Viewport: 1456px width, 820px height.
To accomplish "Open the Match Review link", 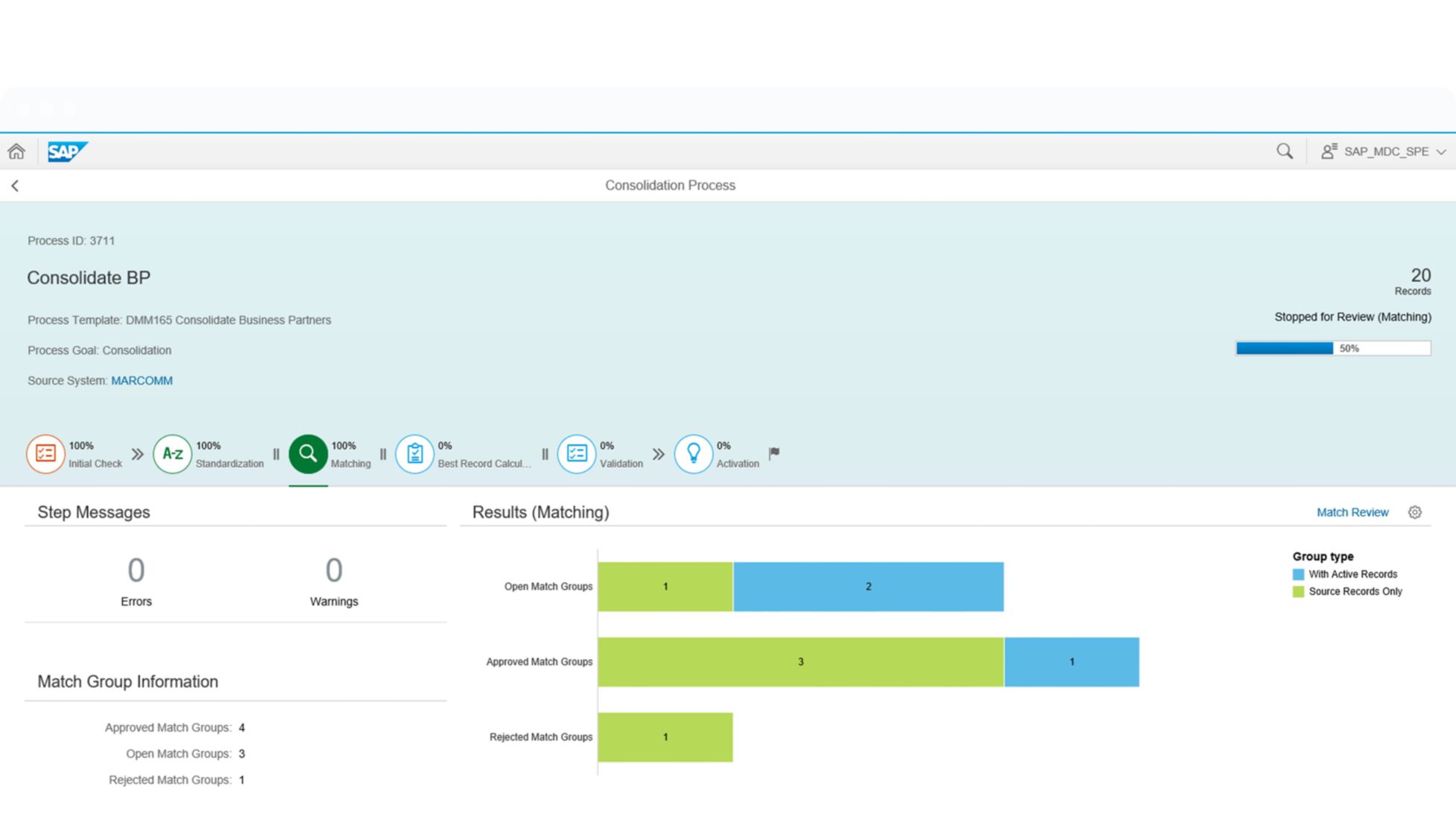I will point(1352,512).
